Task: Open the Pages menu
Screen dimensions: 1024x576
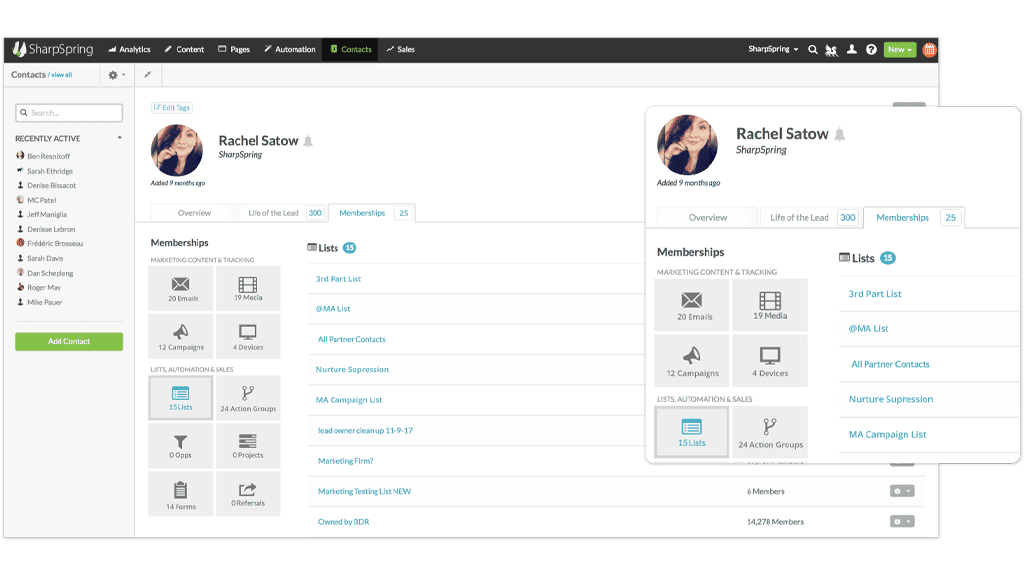Action: click(x=234, y=49)
